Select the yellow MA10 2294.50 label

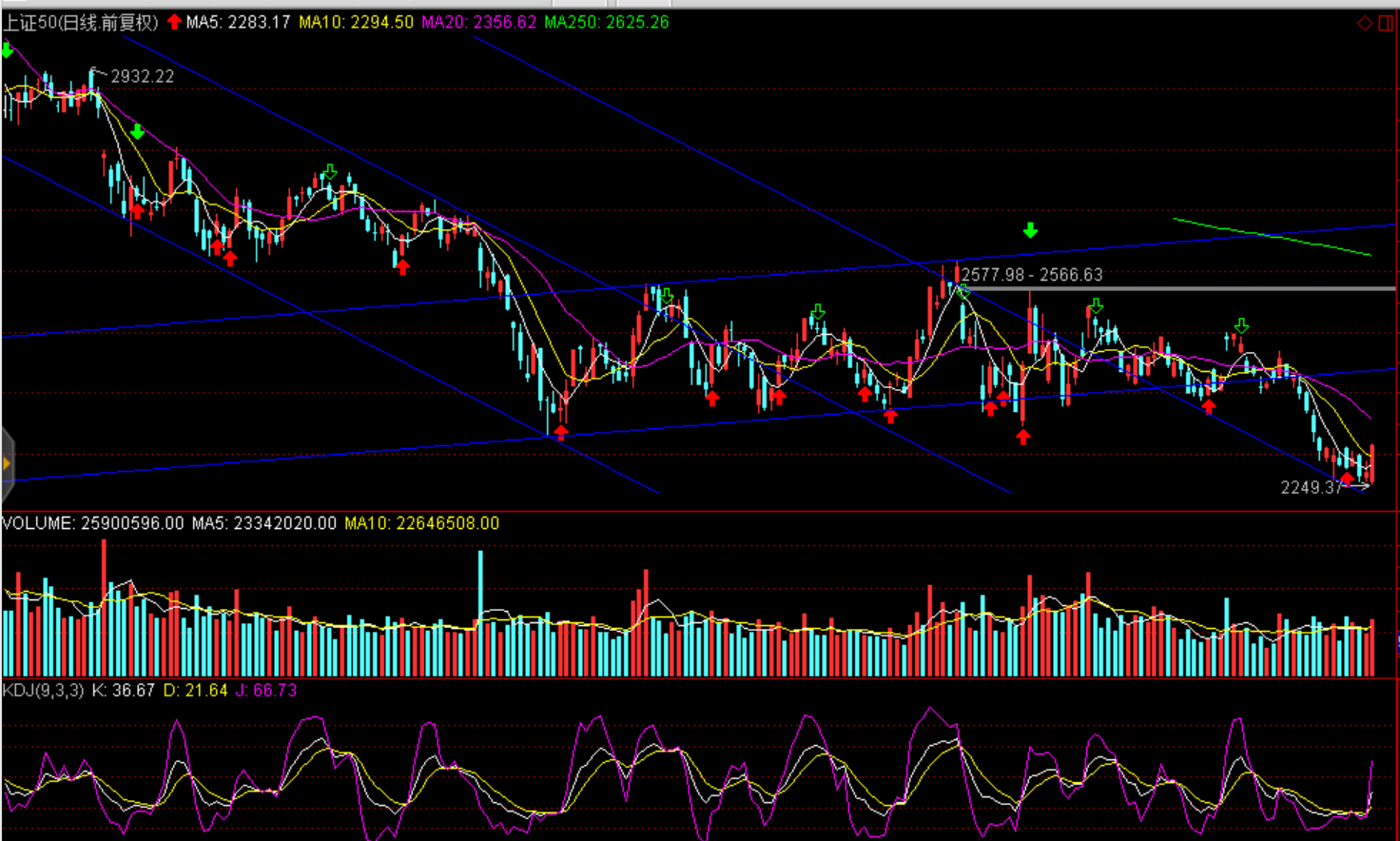coord(356,22)
